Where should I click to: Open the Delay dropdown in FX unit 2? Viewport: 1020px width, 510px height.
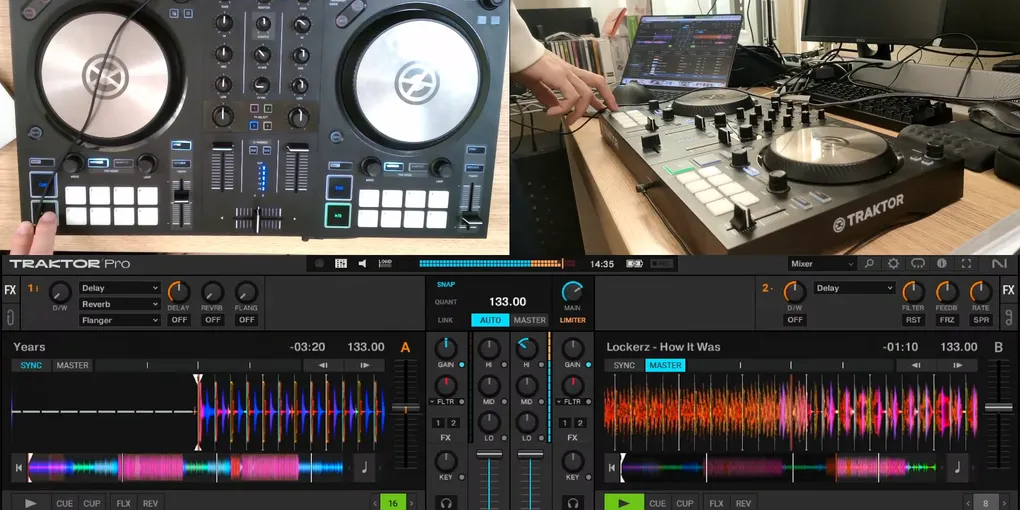[x=854, y=288]
